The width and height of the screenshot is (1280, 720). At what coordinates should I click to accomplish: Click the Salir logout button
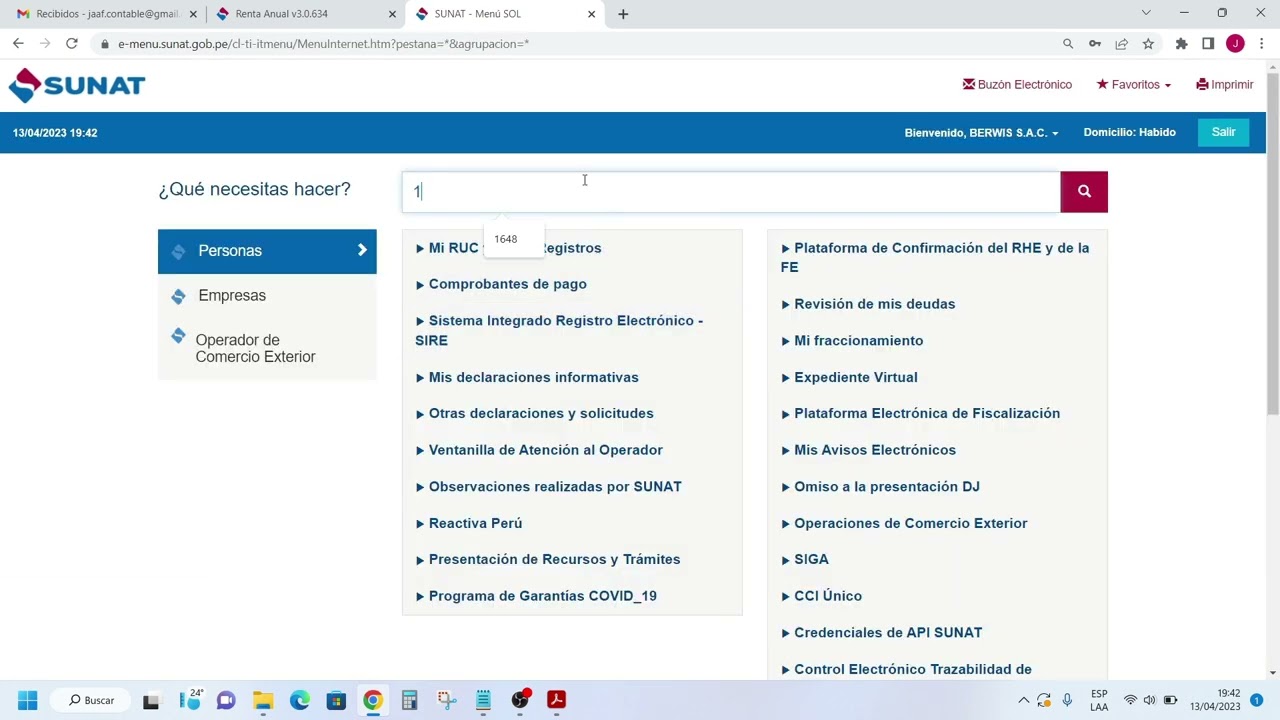[1223, 132]
